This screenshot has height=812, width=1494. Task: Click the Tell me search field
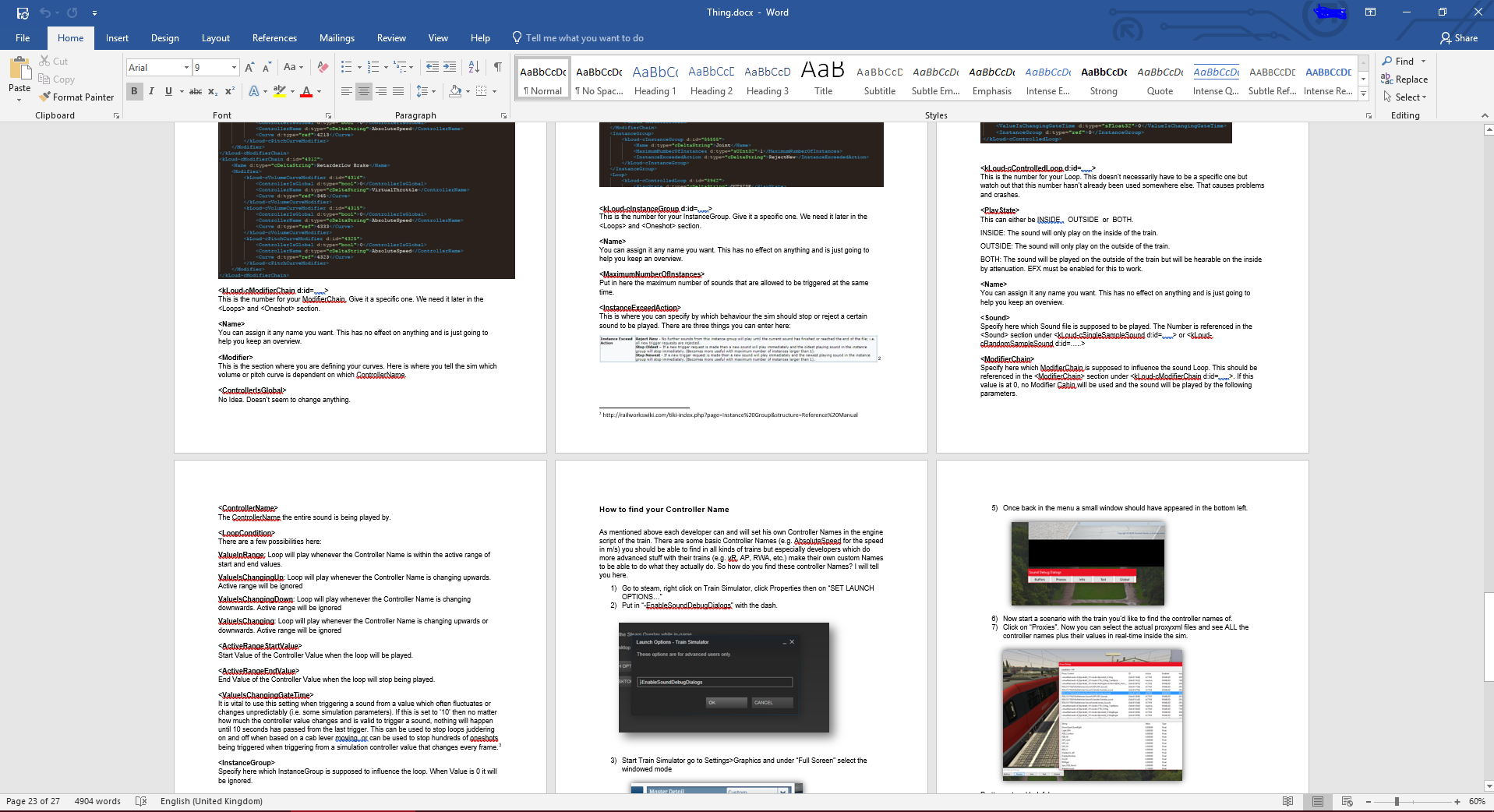584,38
